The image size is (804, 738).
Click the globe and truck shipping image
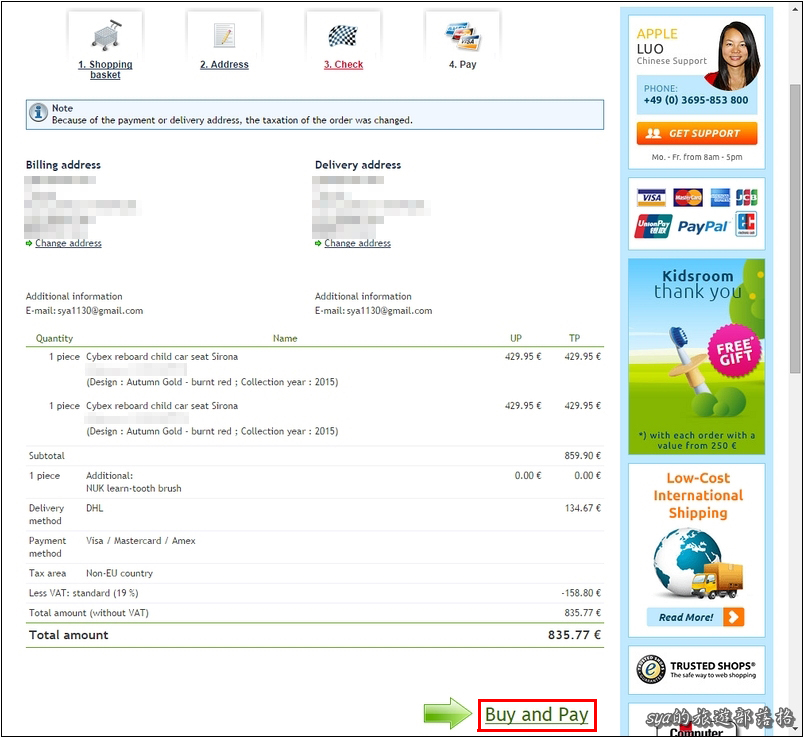(x=697, y=564)
